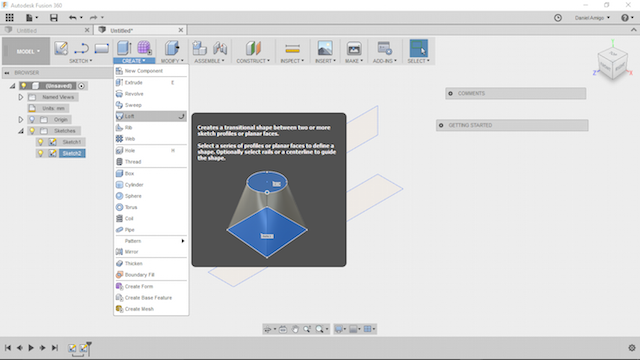Viewport: 640px width, 360px height.
Task: Open timeline settings gear icon
Action: [x=631, y=348]
